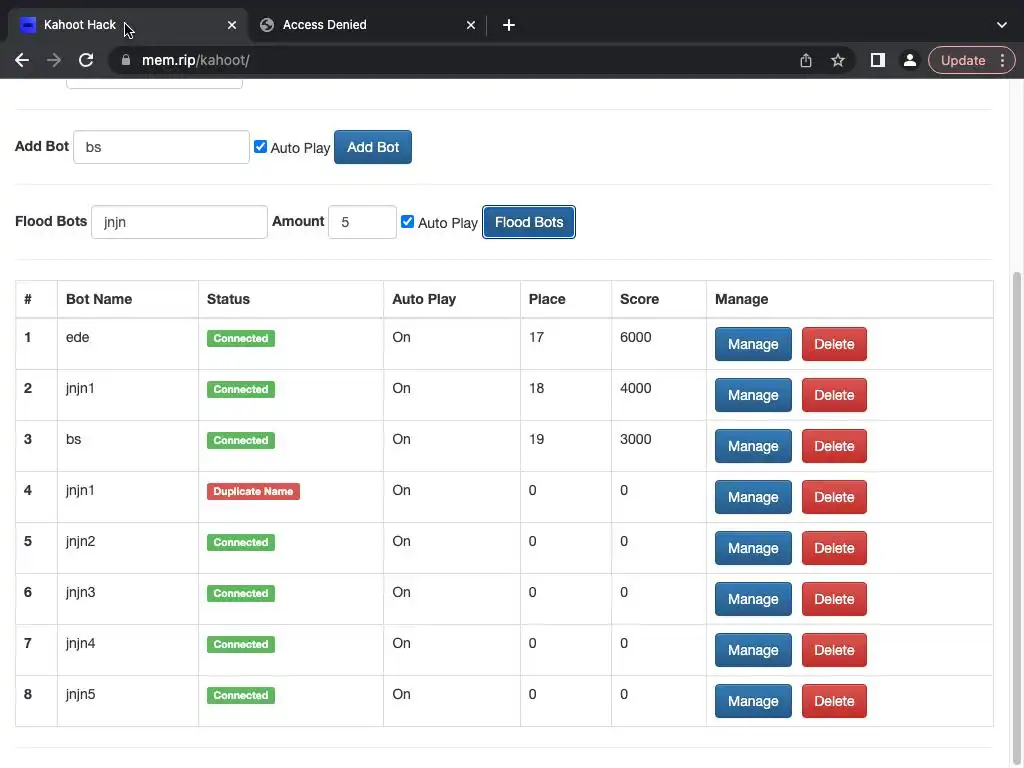This screenshot has width=1024, height=768.
Task: Expand the tab search dropdown
Action: (x=1002, y=25)
